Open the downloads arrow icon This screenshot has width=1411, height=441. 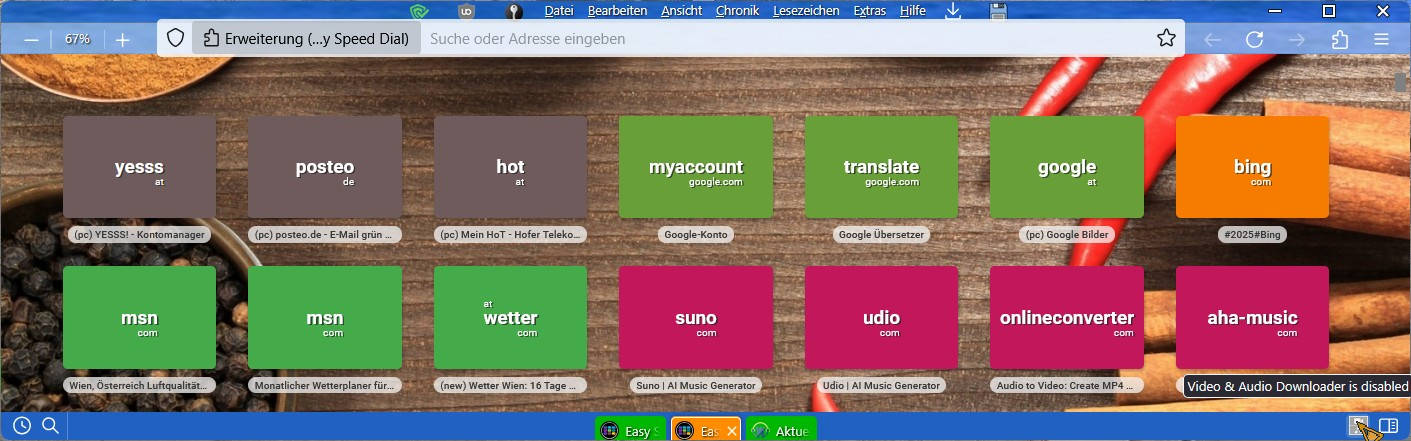coord(953,11)
